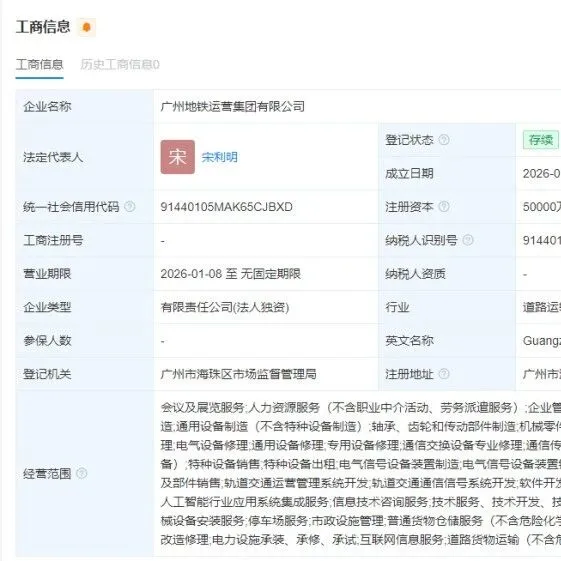Screen dimensions: 561x561
Task: Select company type 有限责任公司(法人独资)
Action: point(225,307)
